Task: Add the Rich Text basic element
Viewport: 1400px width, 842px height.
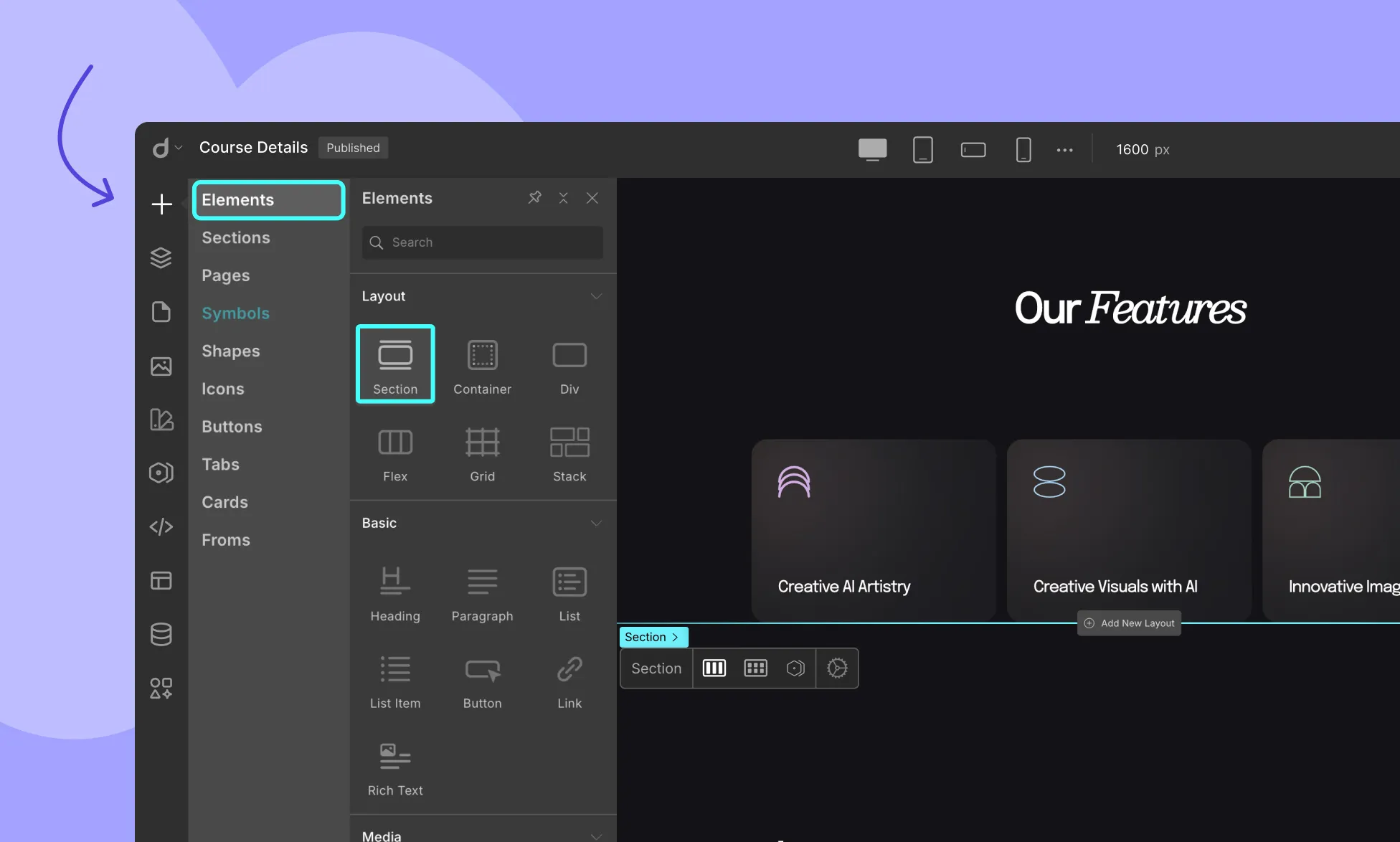Action: [395, 769]
